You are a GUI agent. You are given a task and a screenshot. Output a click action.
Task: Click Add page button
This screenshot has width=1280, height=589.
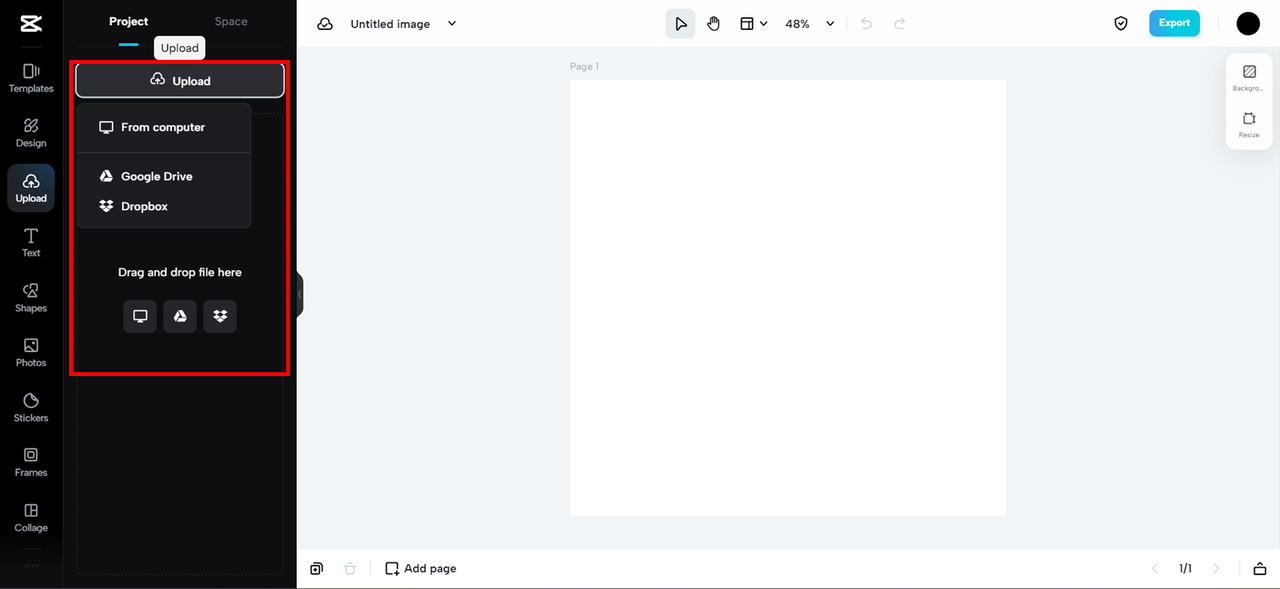click(421, 568)
